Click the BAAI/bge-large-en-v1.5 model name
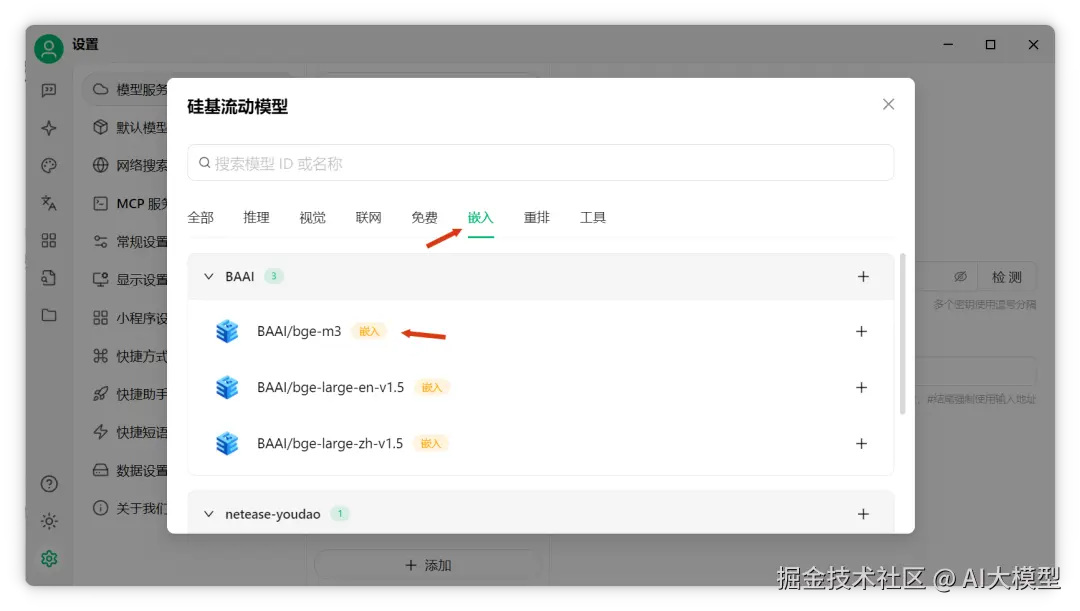 [331, 387]
